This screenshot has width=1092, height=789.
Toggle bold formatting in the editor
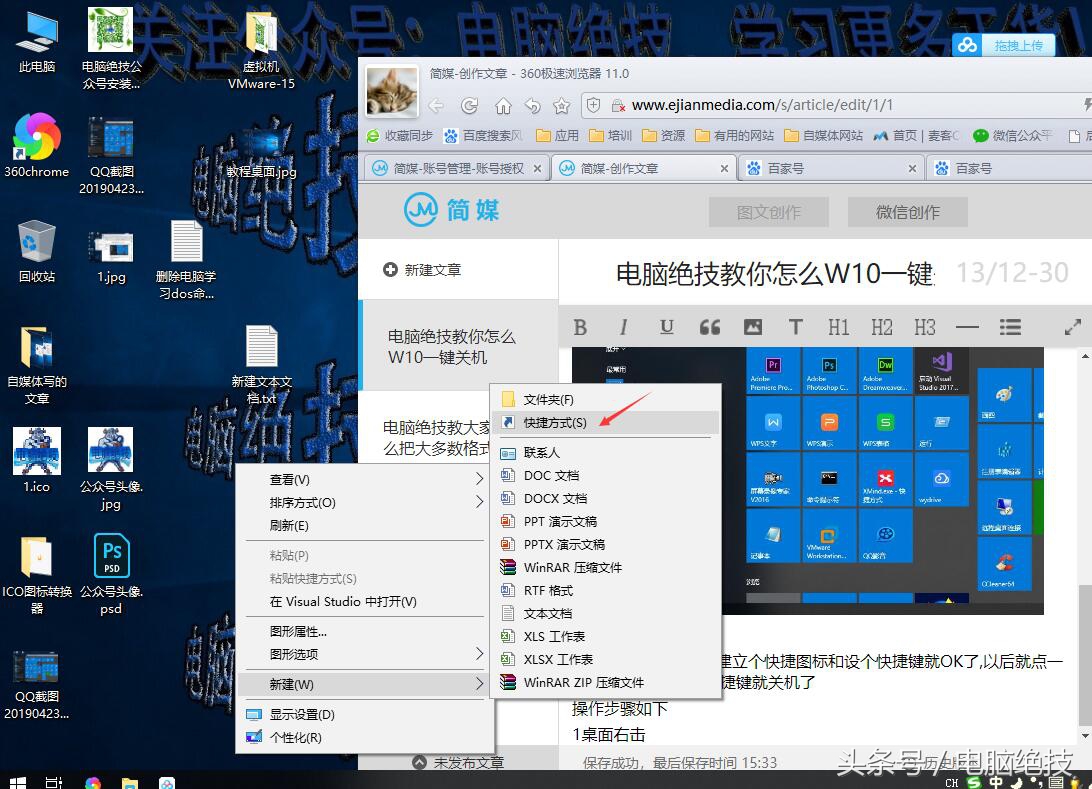tap(580, 326)
